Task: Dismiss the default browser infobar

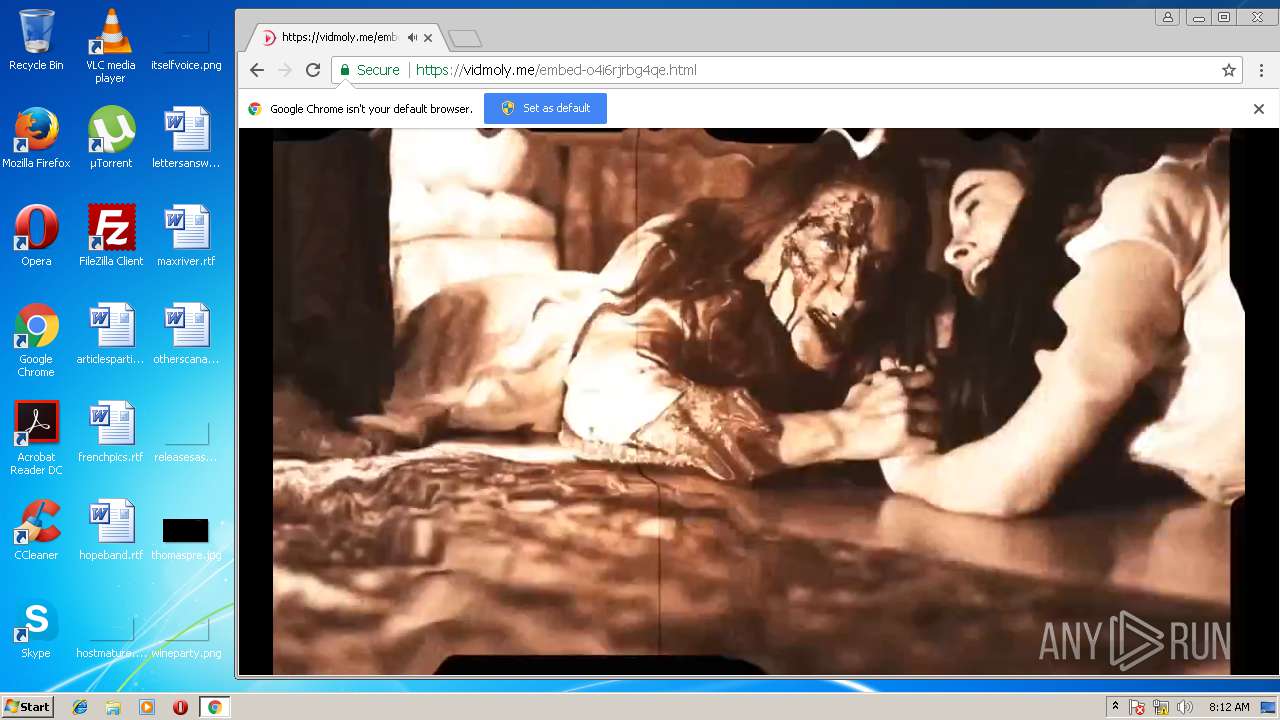Action: 1259,109
